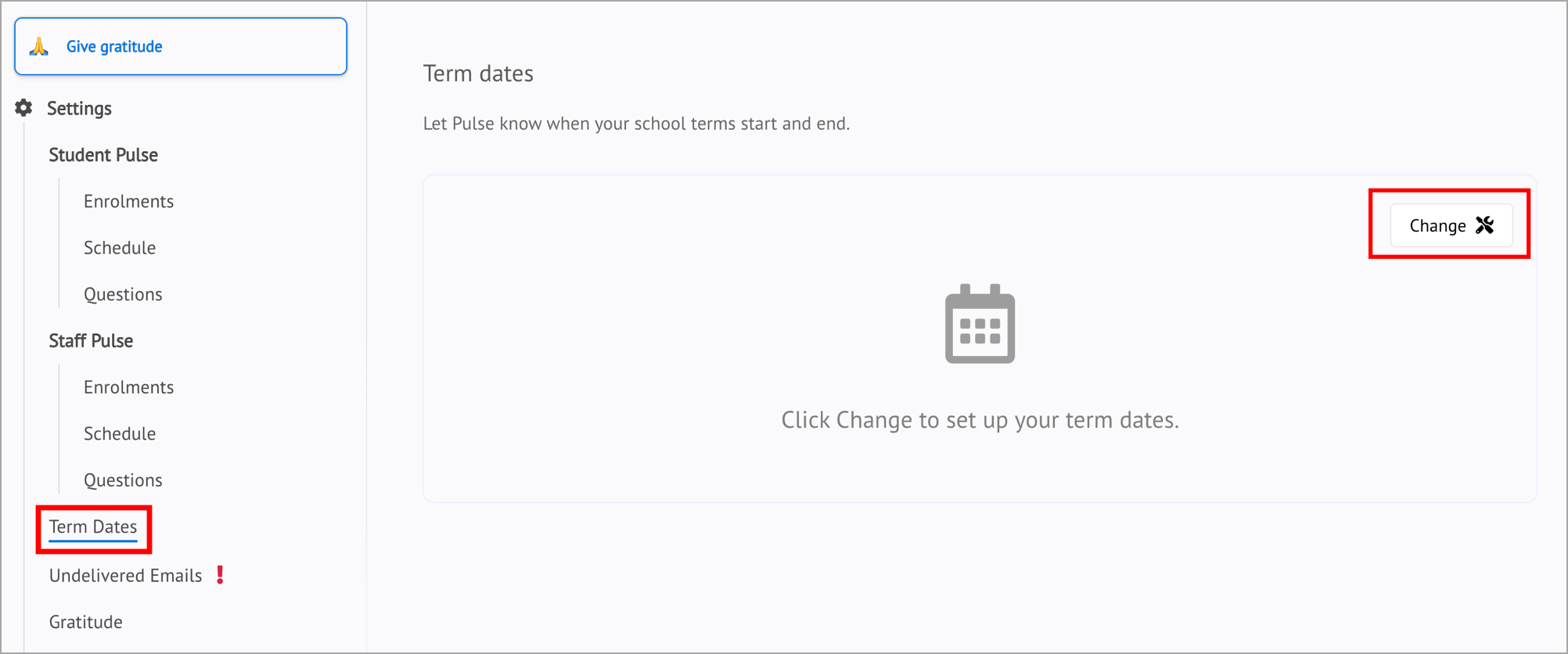Open Student Pulse Schedule
The height and width of the screenshot is (654, 1568).
click(x=120, y=247)
